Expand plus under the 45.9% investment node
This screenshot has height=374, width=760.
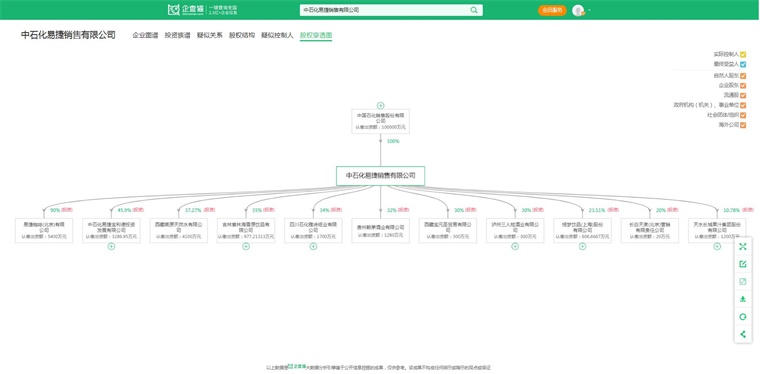[x=111, y=246]
